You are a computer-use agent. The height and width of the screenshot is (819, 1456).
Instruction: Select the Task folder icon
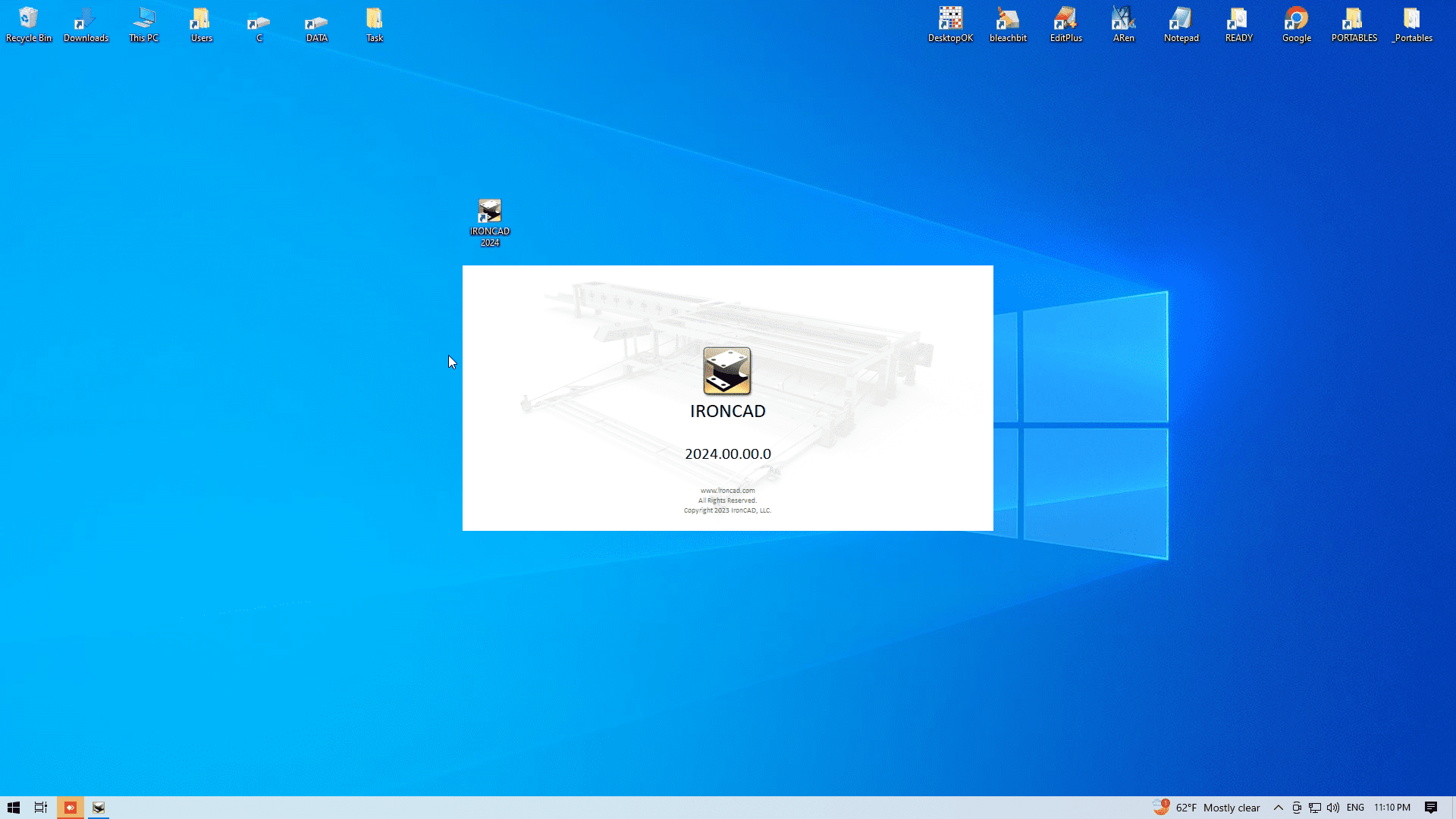[375, 24]
